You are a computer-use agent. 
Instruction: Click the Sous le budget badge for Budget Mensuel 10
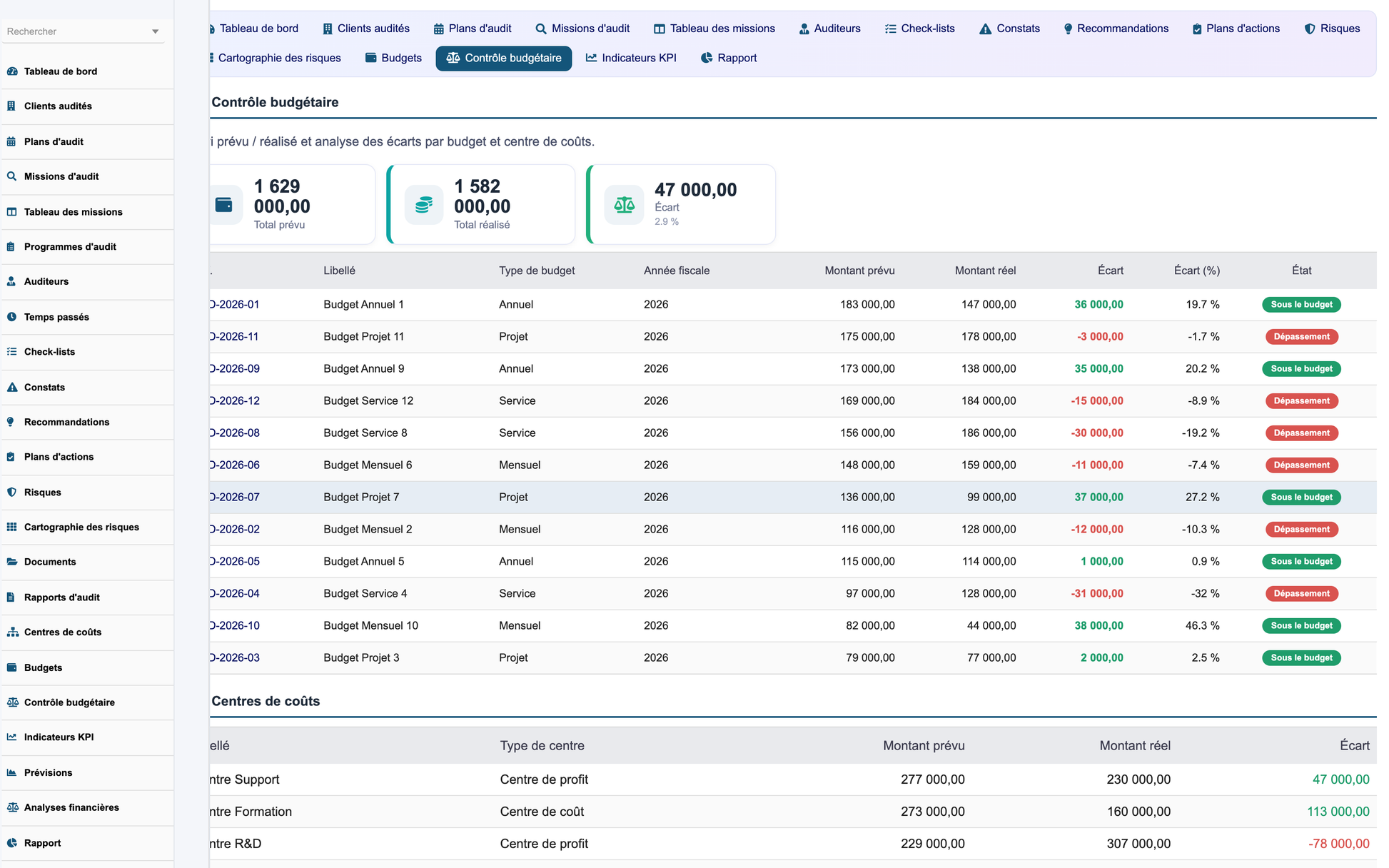pos(1301,626)
